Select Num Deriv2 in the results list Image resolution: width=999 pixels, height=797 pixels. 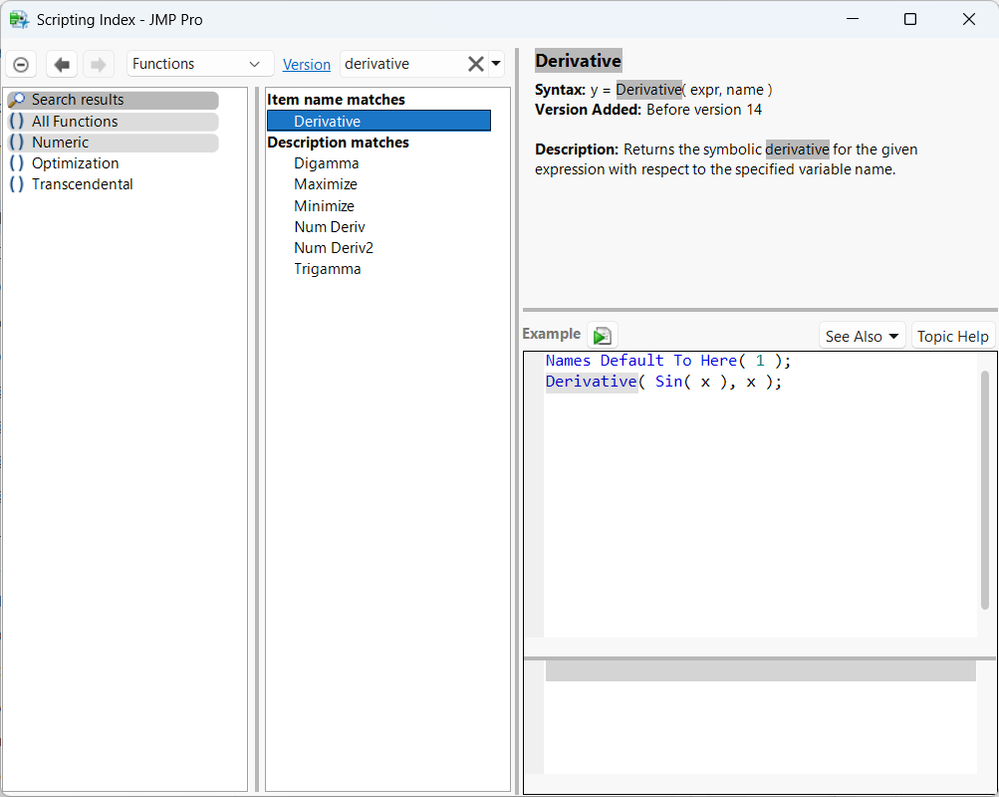point(333,248)
